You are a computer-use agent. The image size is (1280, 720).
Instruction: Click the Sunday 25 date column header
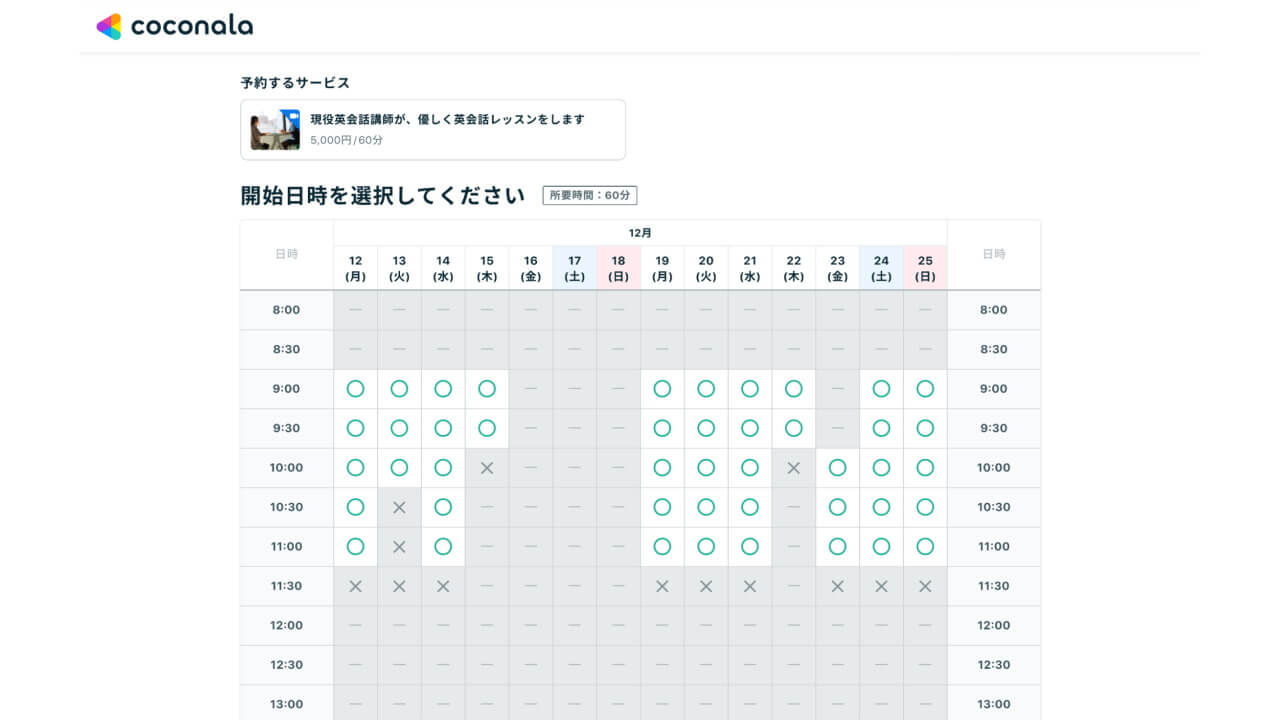[x=925, y=268]
